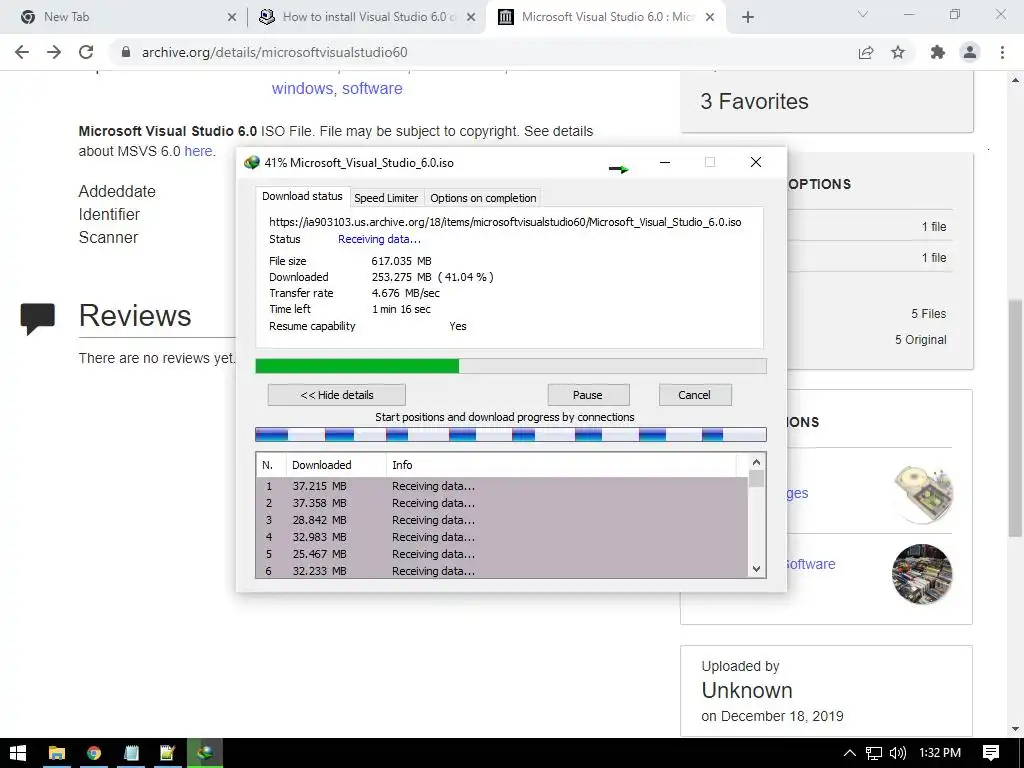Click the download URL text in the dialog

pyautogui.click(x=505, y=222)
